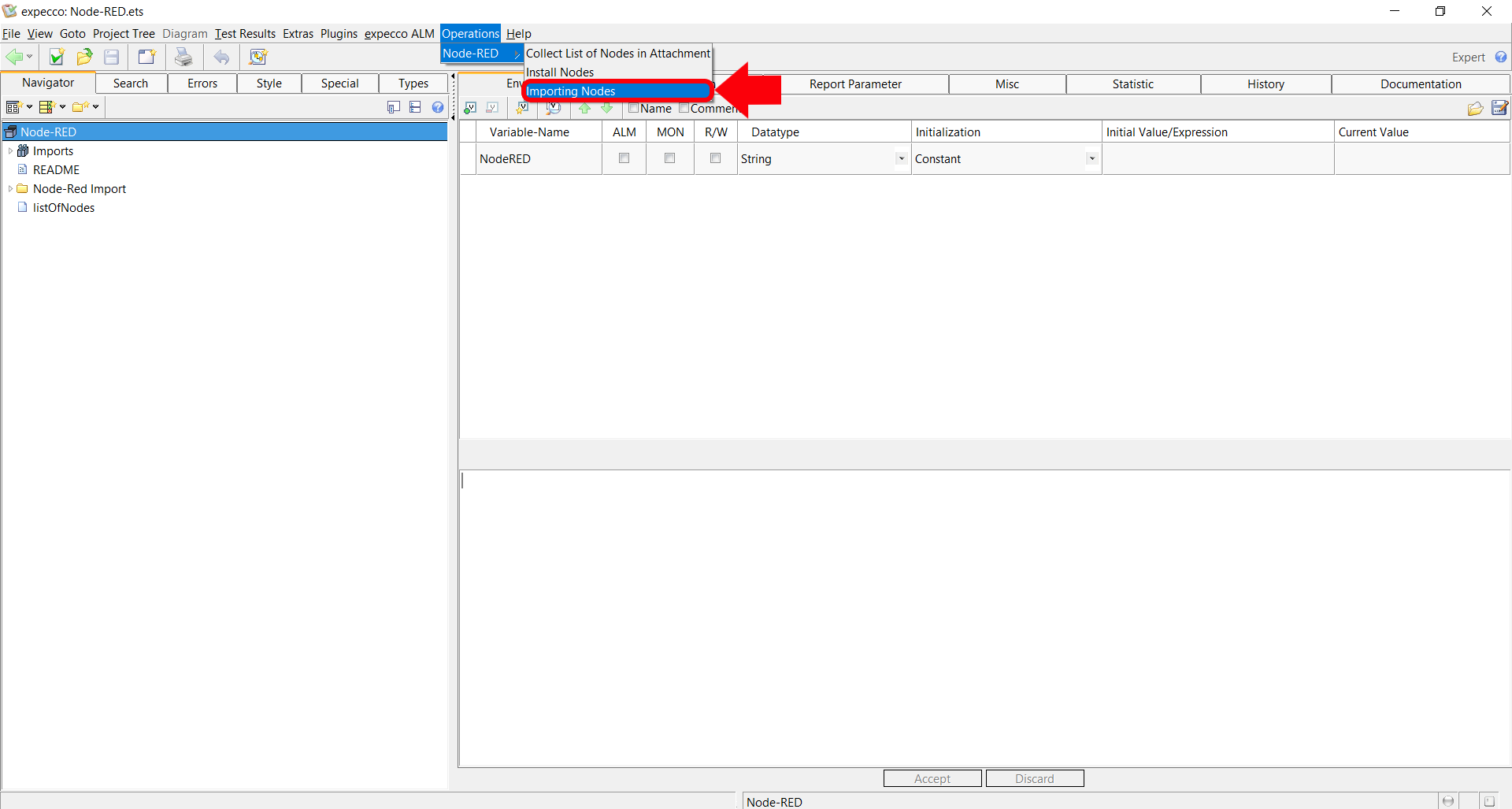Image resolution: width=1512 pixels, height=809 pixels.
Task: Click the save environment icon at right
Action: point(1499,108)
